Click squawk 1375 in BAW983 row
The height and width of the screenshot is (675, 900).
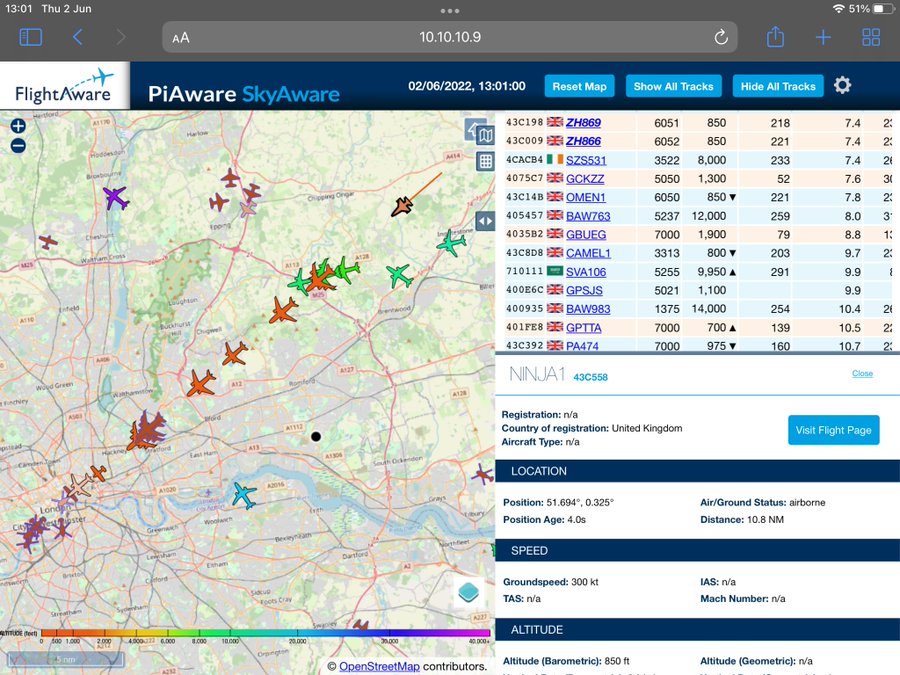point(667,309)
